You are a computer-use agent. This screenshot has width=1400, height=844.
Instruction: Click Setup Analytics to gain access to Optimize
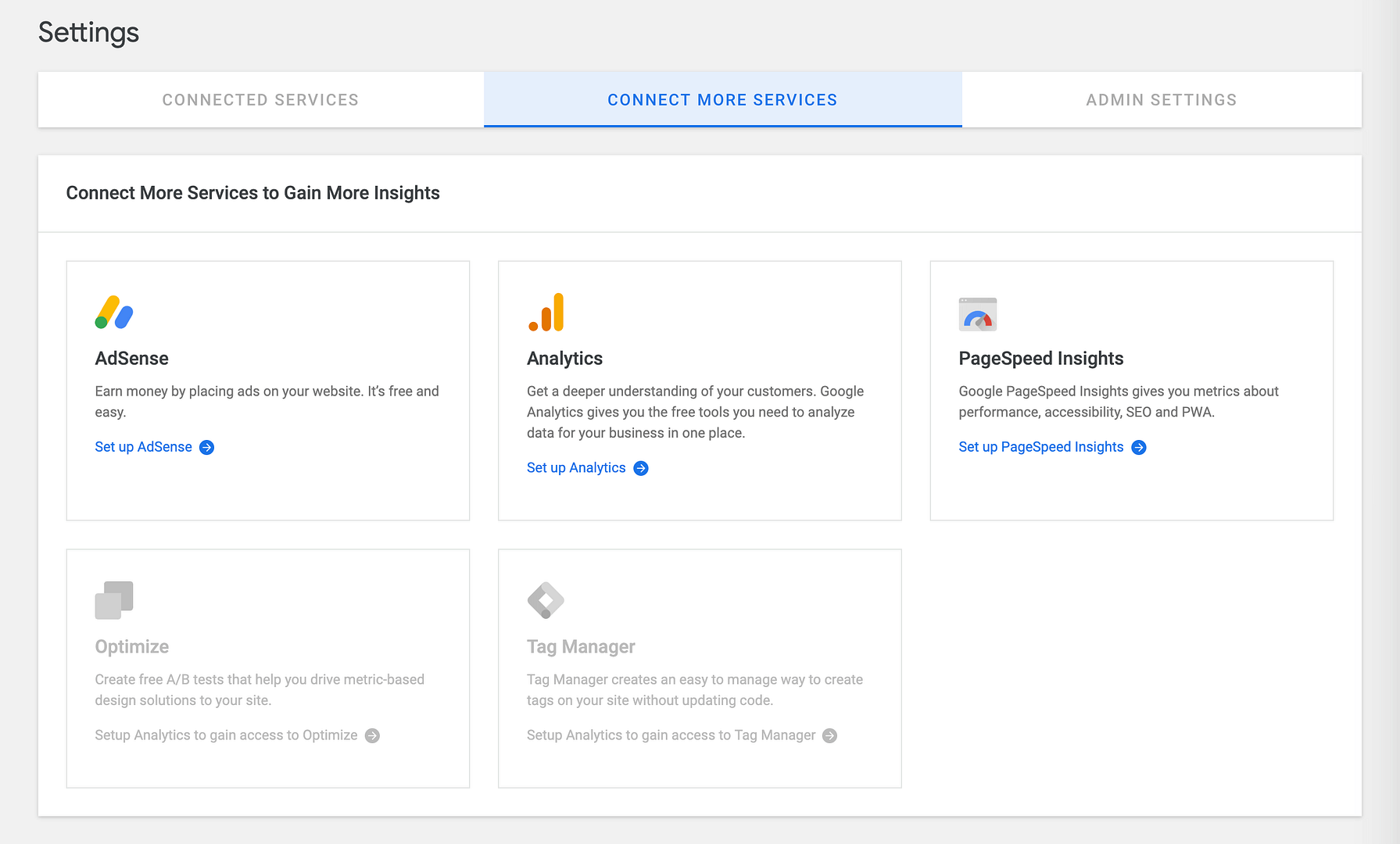click(225, 735)
